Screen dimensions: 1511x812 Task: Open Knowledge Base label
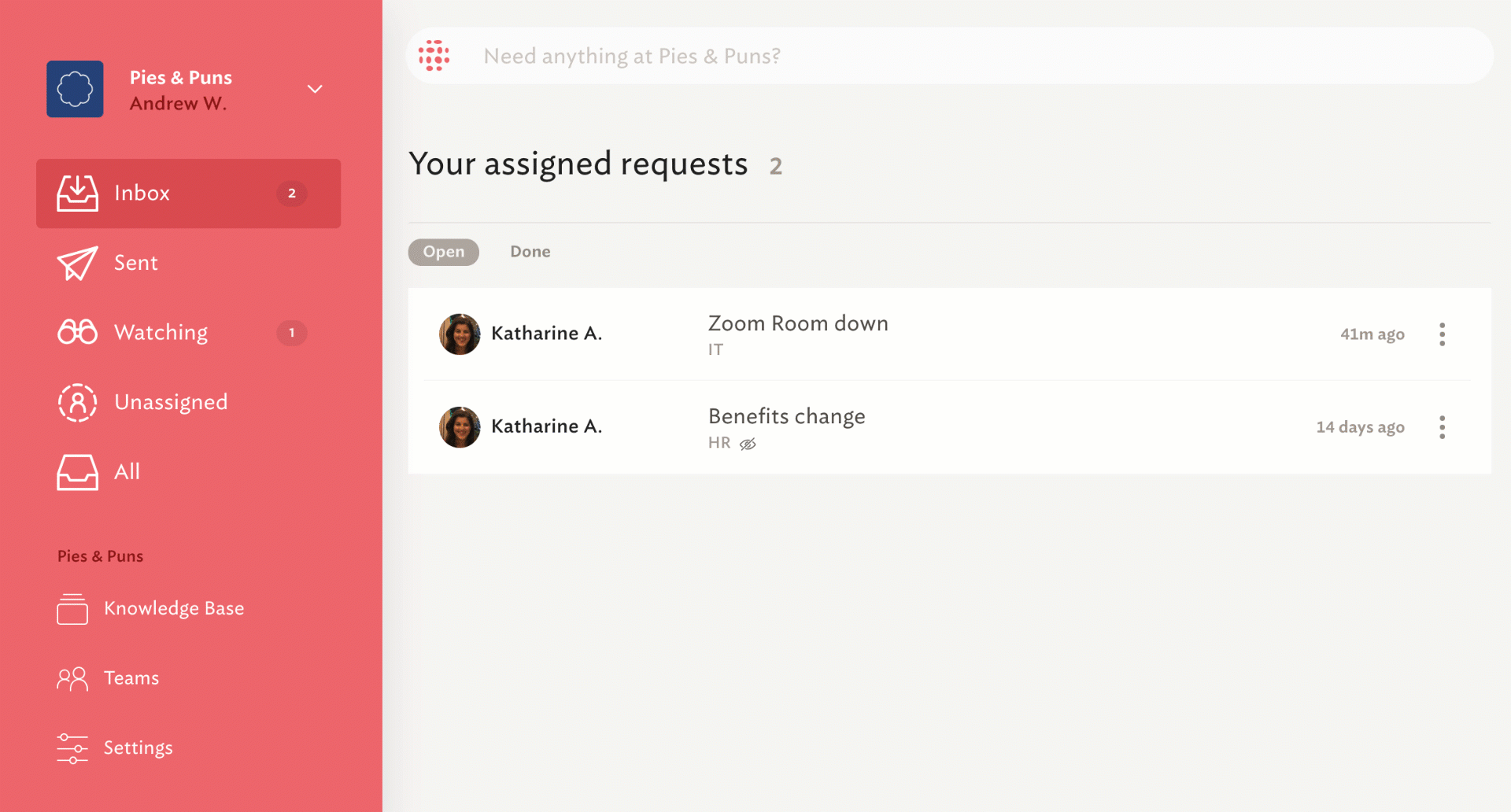(174, 609)
